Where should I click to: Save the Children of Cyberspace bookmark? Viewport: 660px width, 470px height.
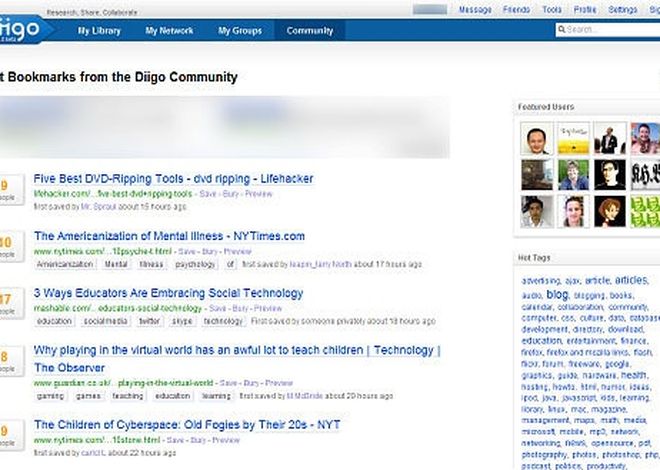tap(175, 441)
